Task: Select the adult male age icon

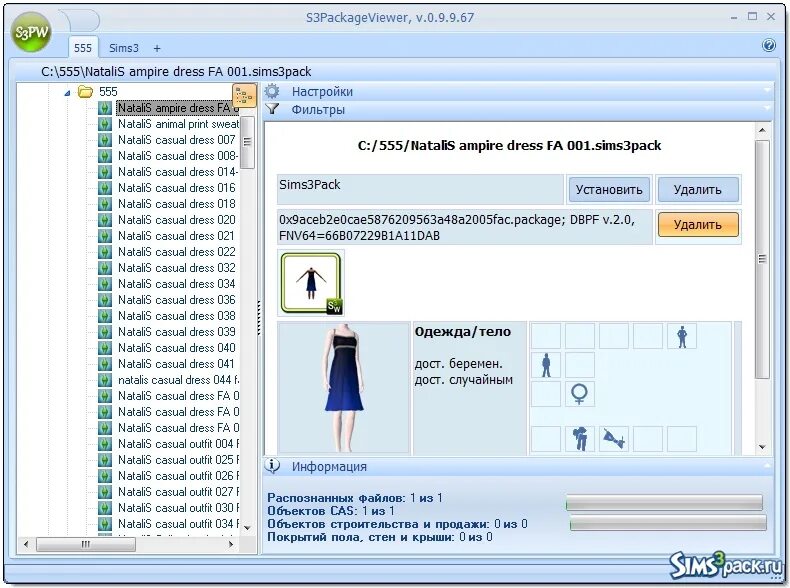Action: click(682, 336)
